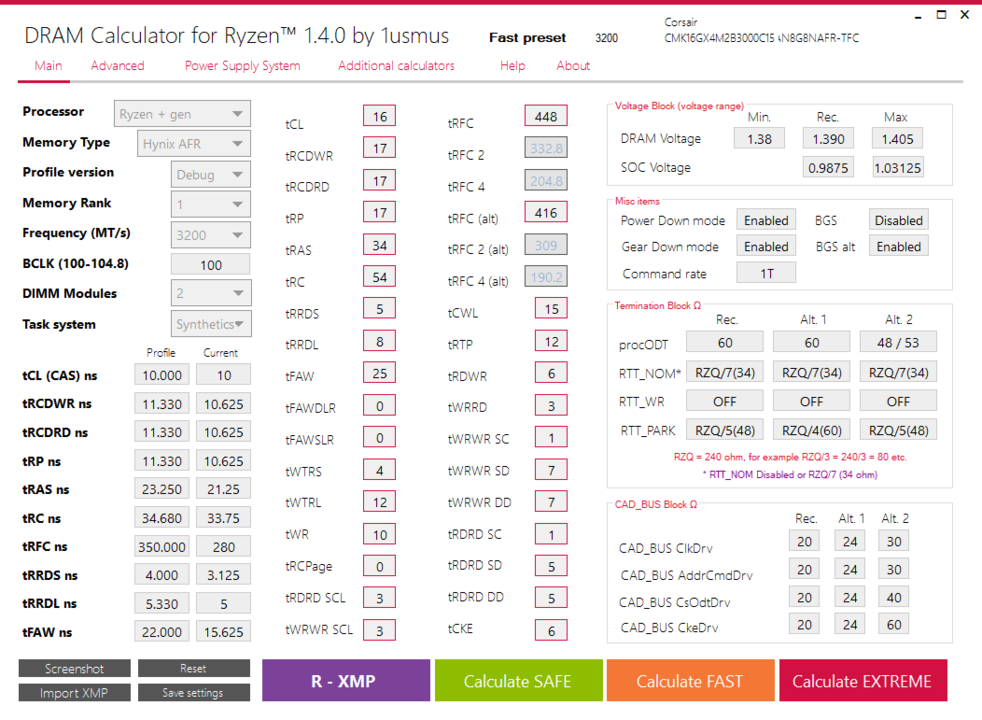This screenshot has width=982, height=720.
Task: Expand the Task system dropdown
Action: [x=210, y=324]
